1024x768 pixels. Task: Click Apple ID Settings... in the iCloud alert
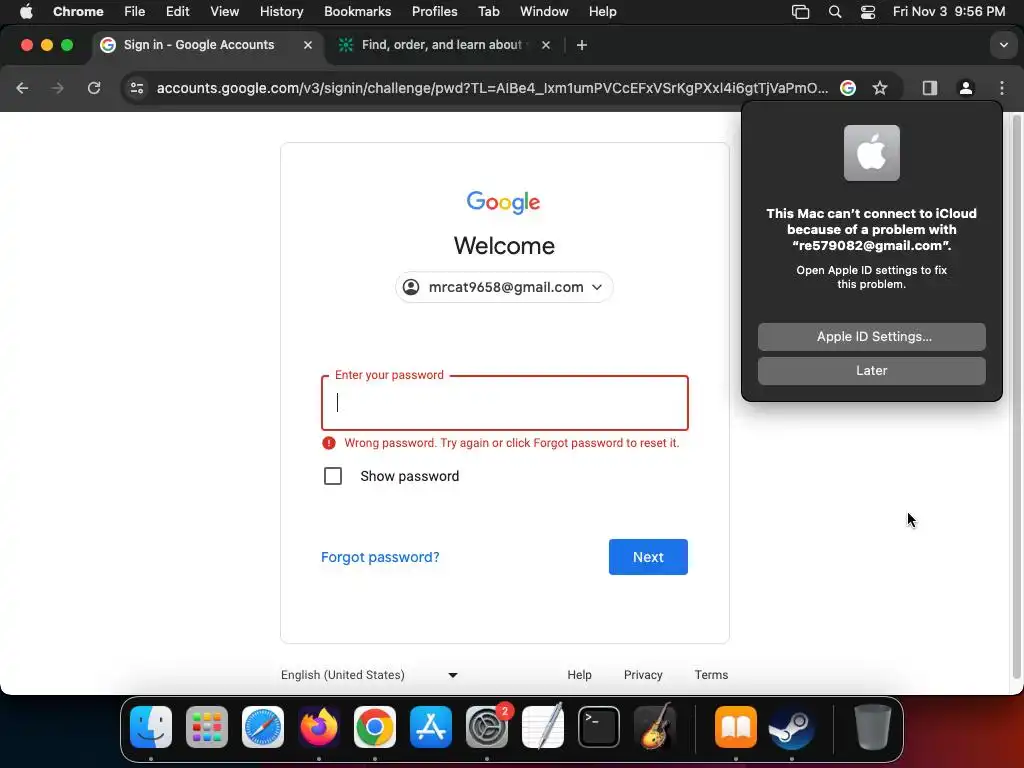pos(871,336)
